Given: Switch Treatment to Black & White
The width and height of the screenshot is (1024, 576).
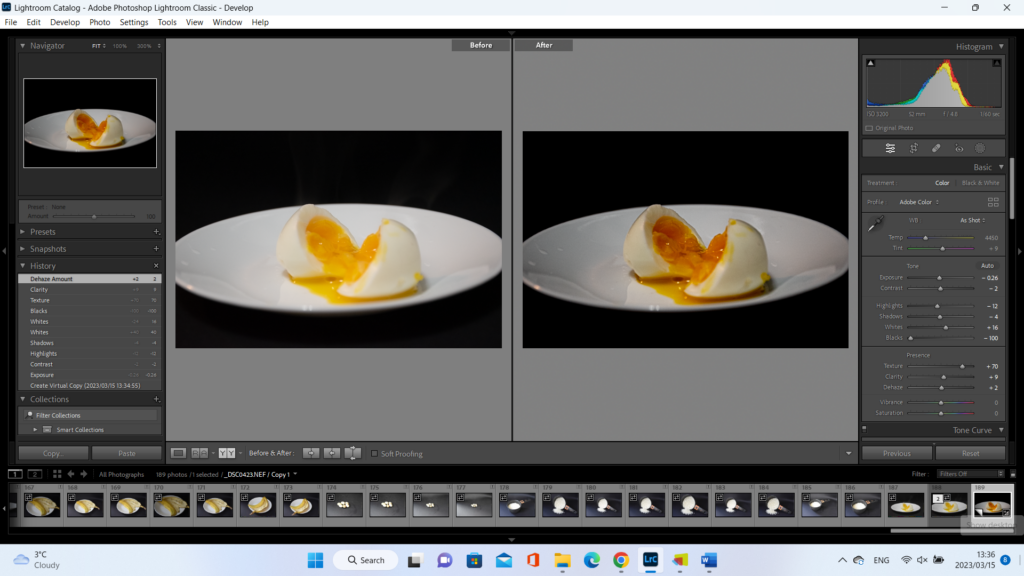Looking at the screenshot, I should coord(980,183).
